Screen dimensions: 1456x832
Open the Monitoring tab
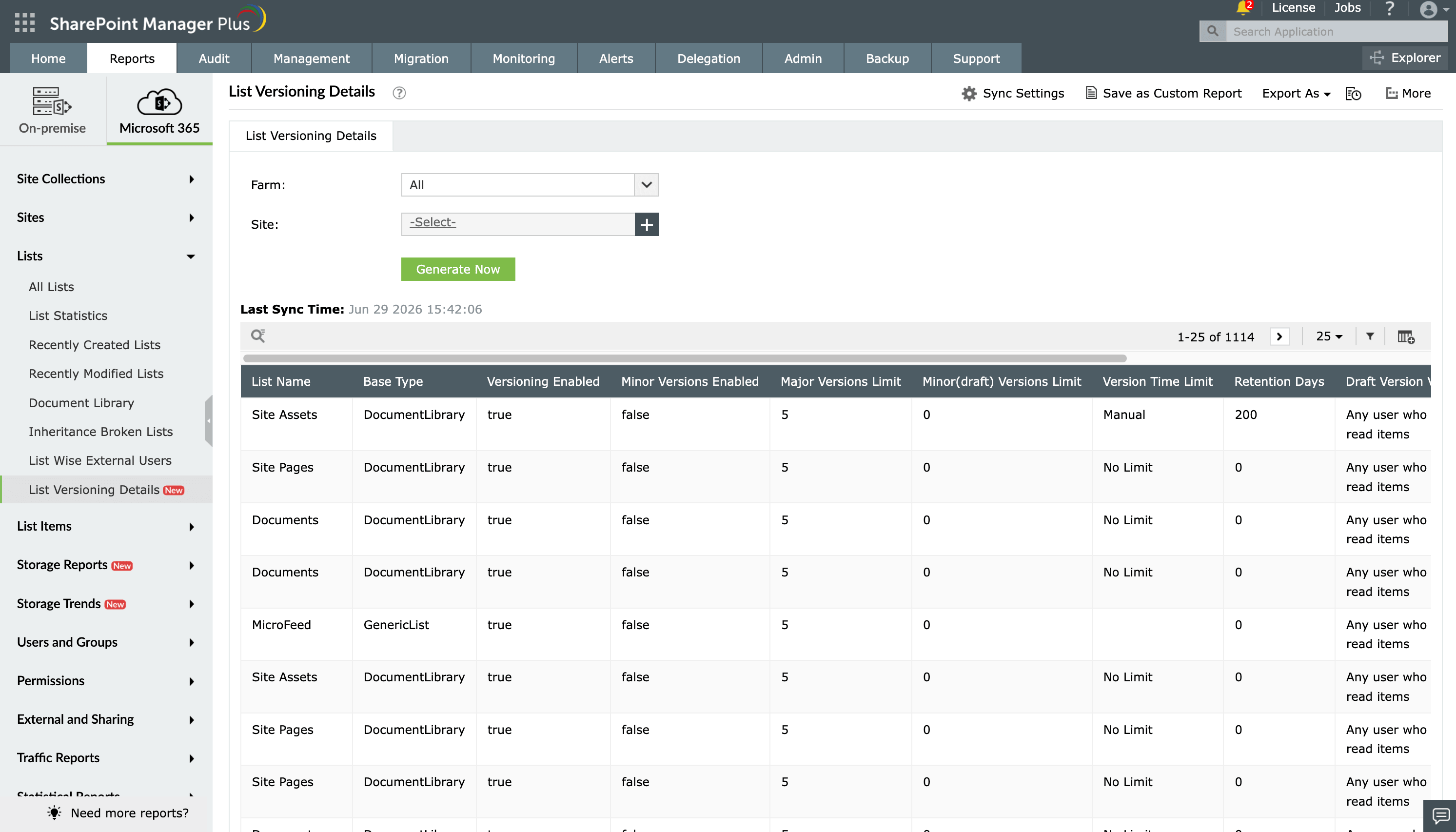524,59
